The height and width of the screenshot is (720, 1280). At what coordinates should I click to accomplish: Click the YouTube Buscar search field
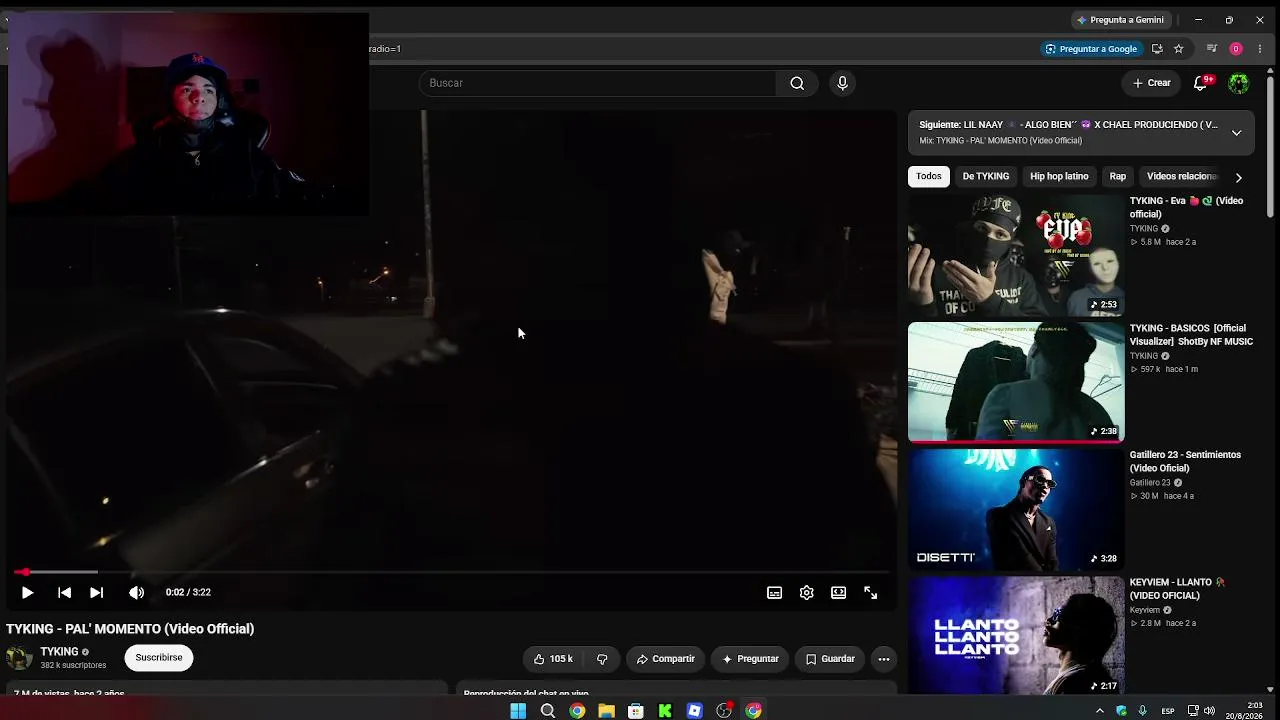coord(597,83)
